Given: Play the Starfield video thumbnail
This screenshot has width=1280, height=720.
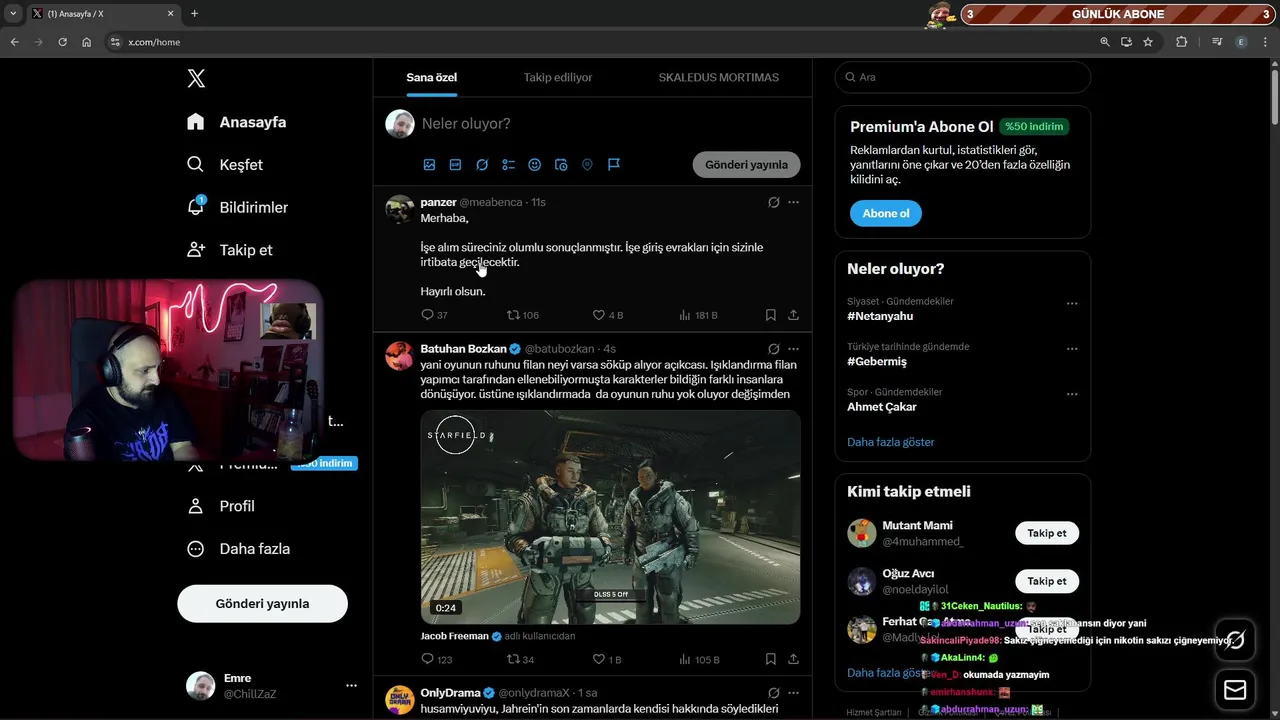Looking at the screenshot, I should [610, 517].
